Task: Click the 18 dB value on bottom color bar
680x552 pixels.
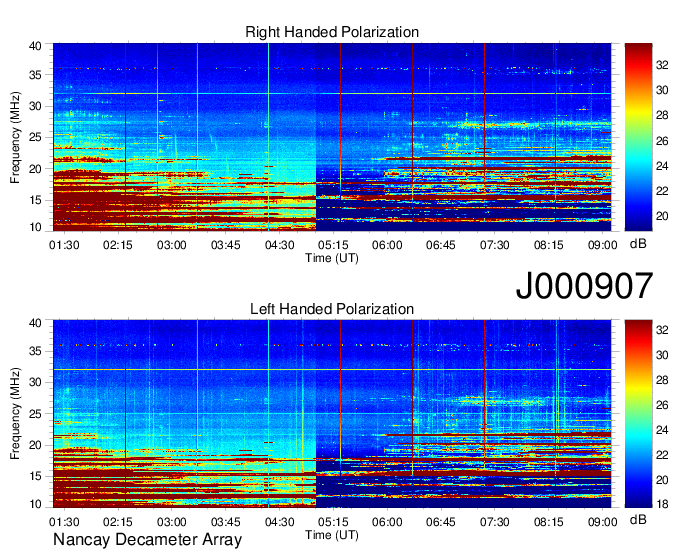Action: coord(662,504)
